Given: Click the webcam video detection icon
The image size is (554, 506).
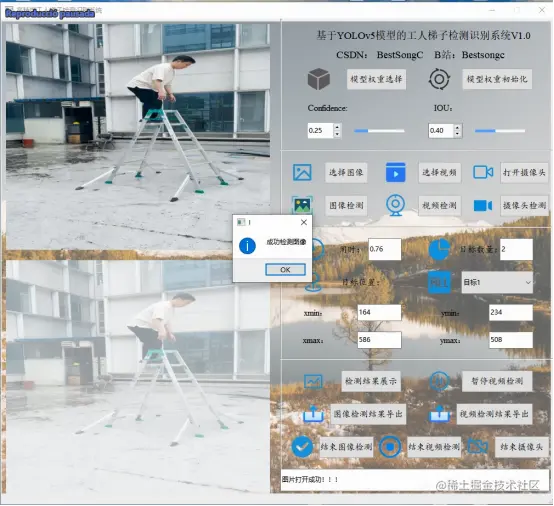Looking at the screenshot, I should point(395,205).
